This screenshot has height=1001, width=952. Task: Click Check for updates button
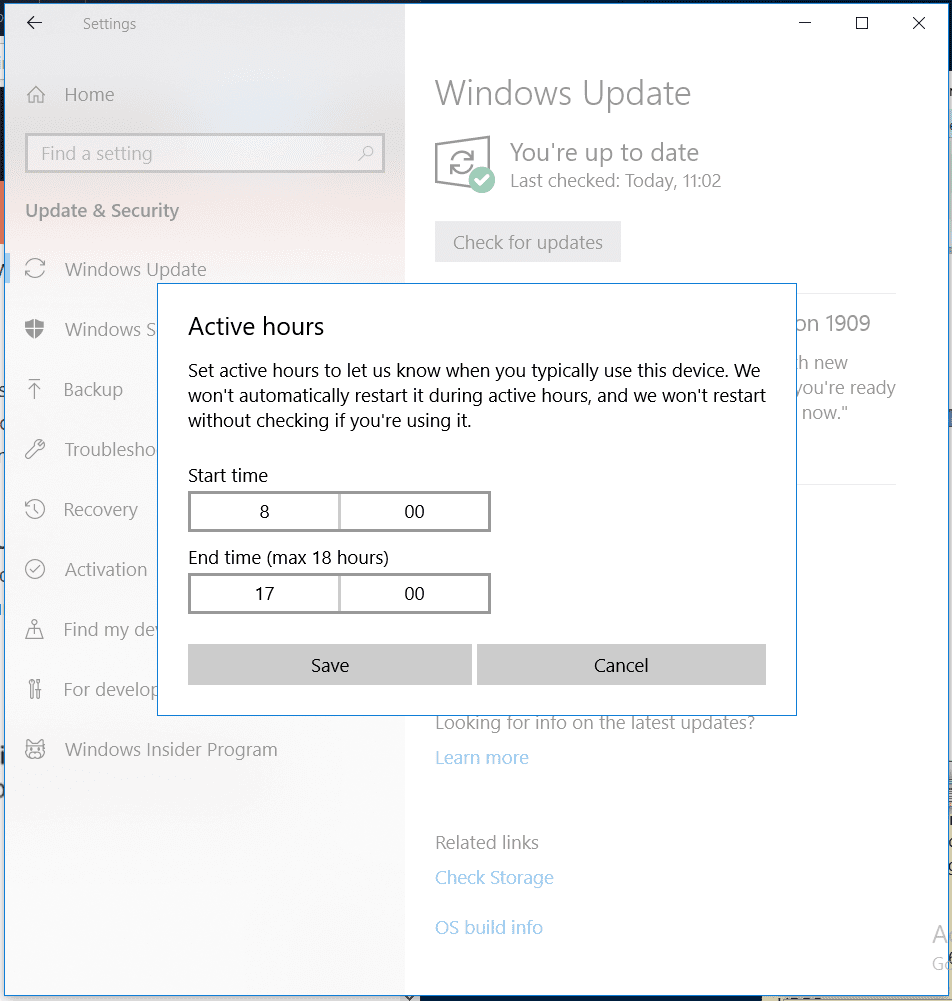[528, 242]
